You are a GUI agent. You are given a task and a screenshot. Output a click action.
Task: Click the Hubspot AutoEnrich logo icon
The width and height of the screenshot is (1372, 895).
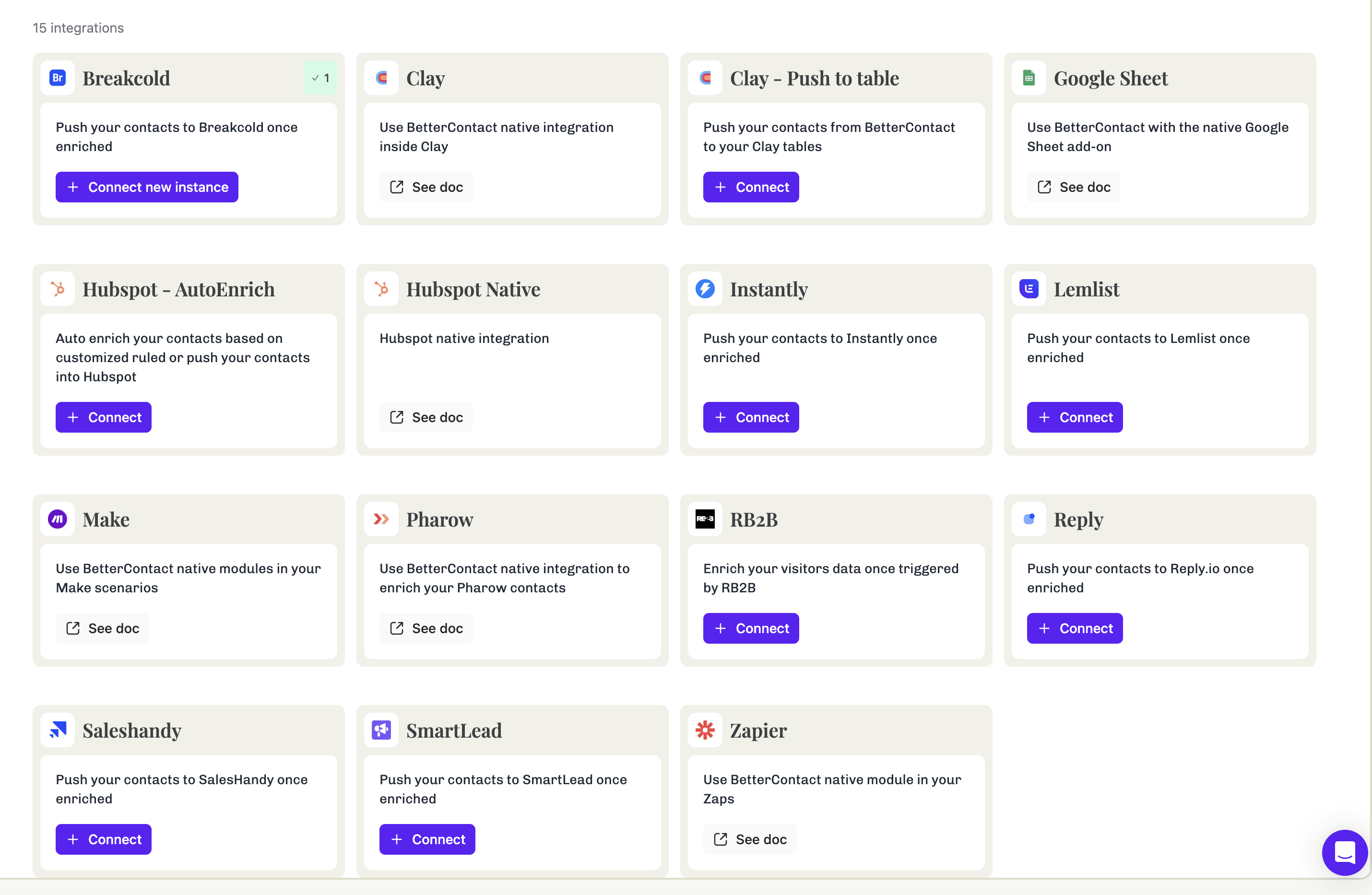coord(58,289)
